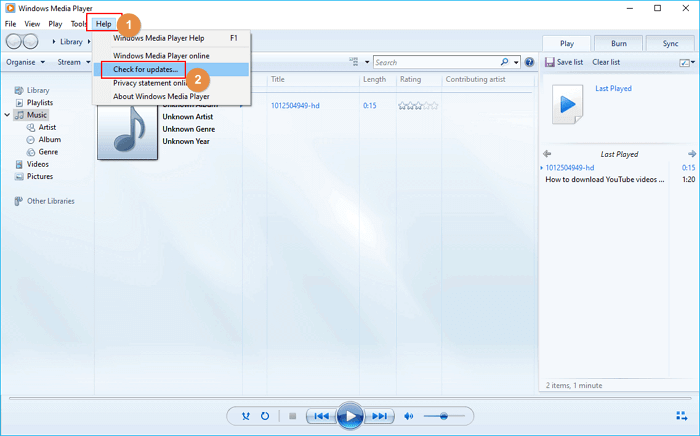Viewport: 700px width, 436px height.
Task: Open the Organise dropdown
Action: tap(25, 62)
